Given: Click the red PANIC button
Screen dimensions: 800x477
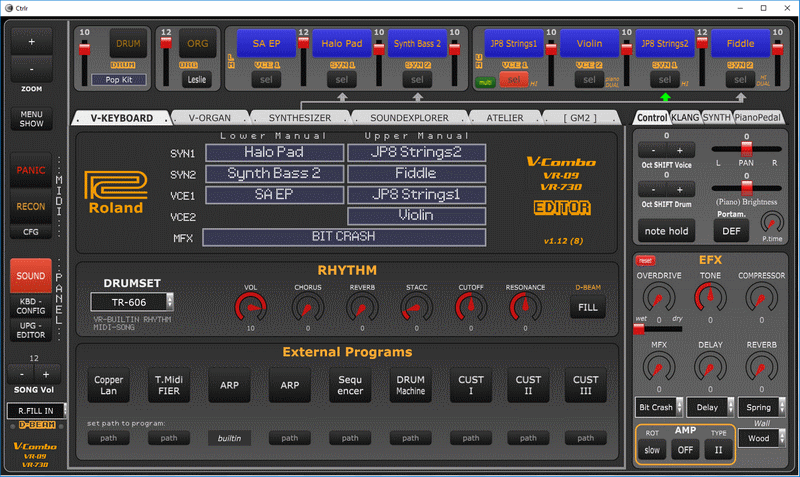Looking at the screenshot, I should pos(30,171).
